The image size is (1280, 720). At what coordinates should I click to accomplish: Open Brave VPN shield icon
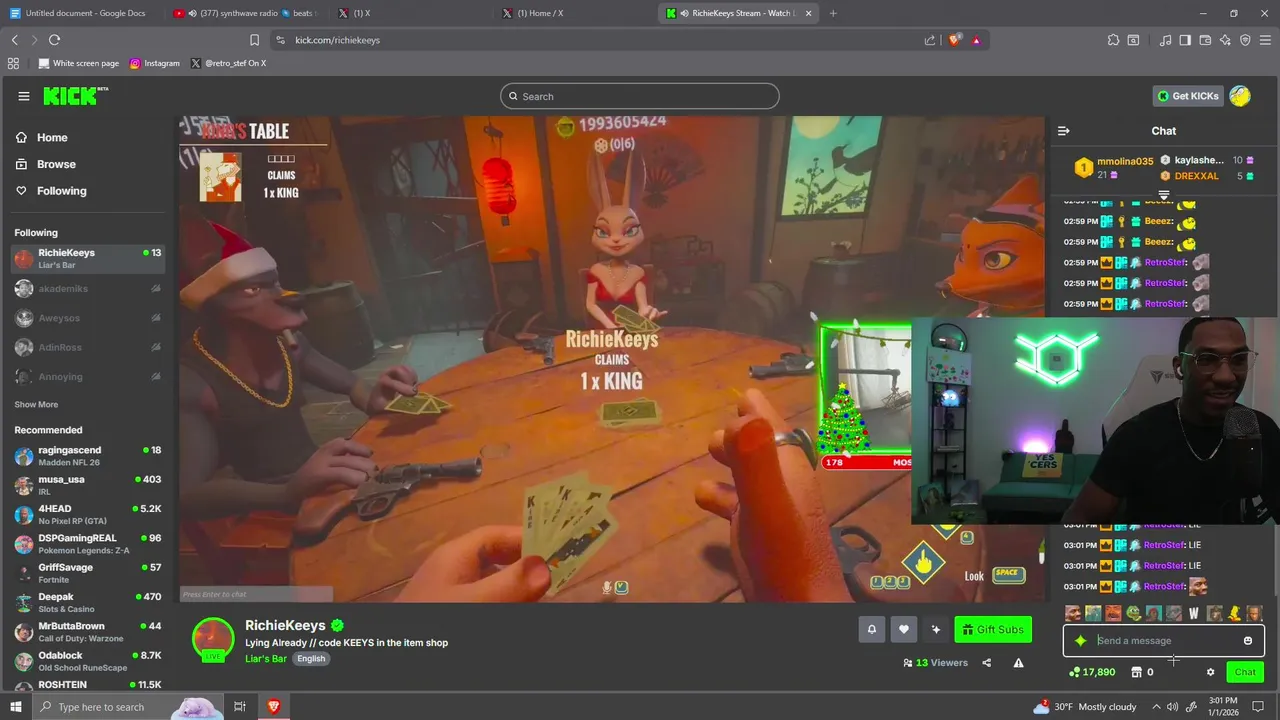1245,40
